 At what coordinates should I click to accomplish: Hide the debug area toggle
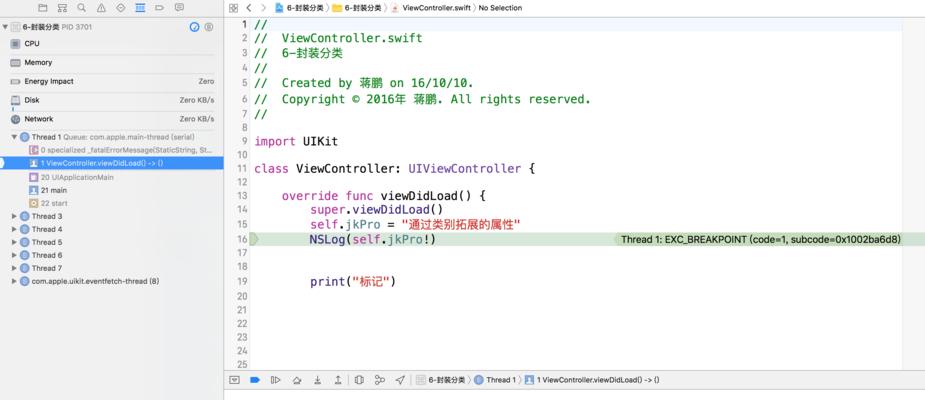click(234, 380)
